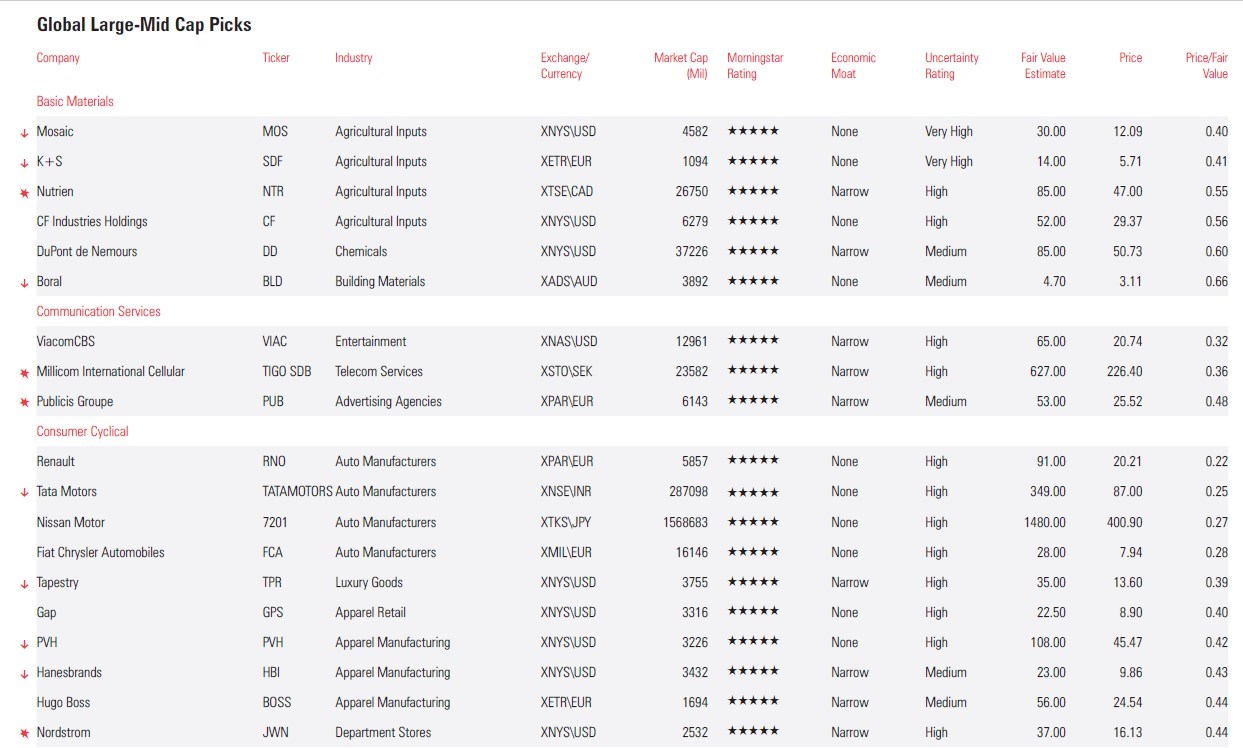Click the Company column header
The height and width of the screenshot is (748, 1243).
click(x=58, y=58)
